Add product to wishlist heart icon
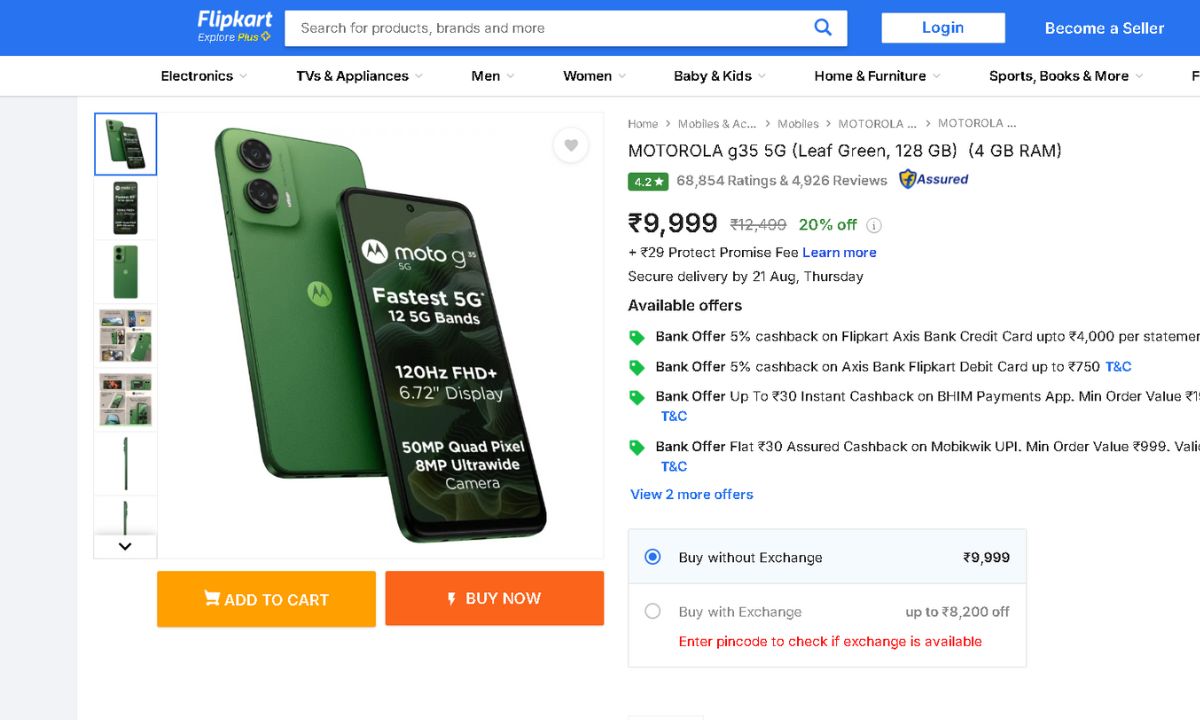 coord(570,145)
